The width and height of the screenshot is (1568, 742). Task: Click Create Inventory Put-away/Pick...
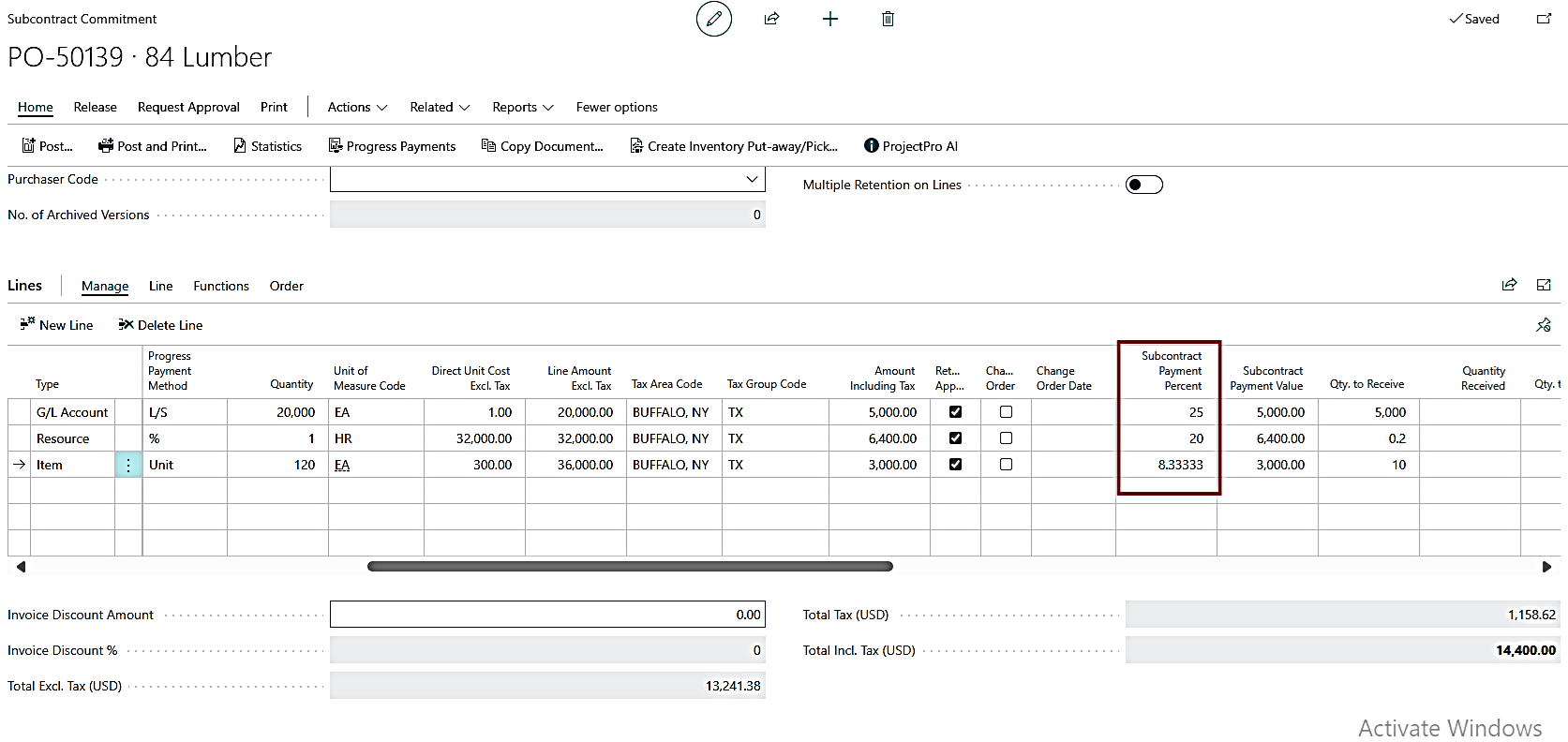[x=734, y=146]
